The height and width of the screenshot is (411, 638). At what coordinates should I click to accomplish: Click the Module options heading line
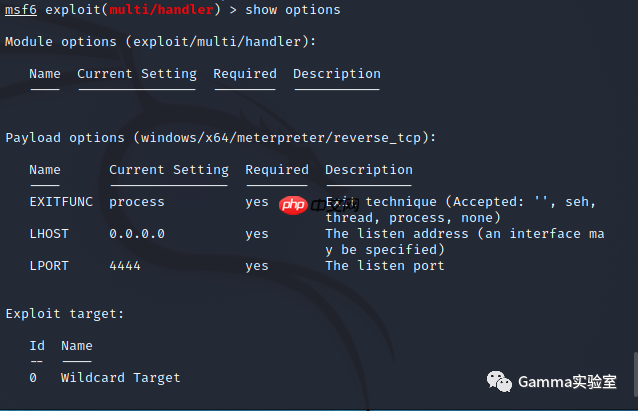coord(160,42)
